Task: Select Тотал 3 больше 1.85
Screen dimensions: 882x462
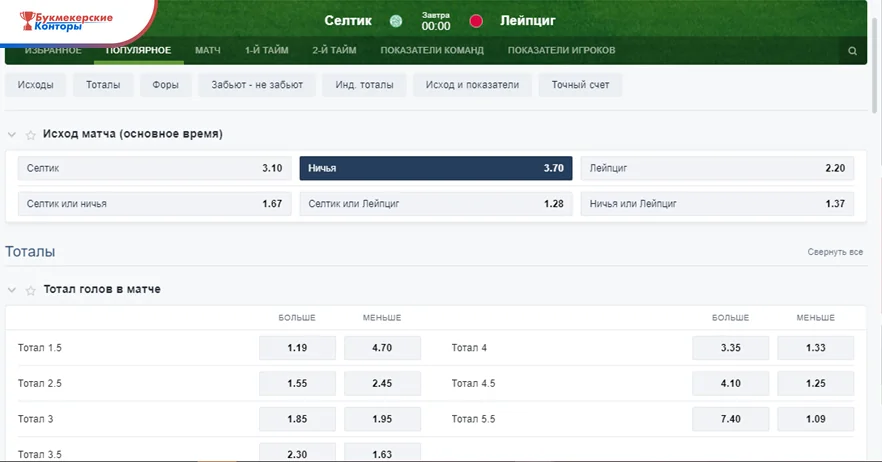Action: tap(297, 419)
